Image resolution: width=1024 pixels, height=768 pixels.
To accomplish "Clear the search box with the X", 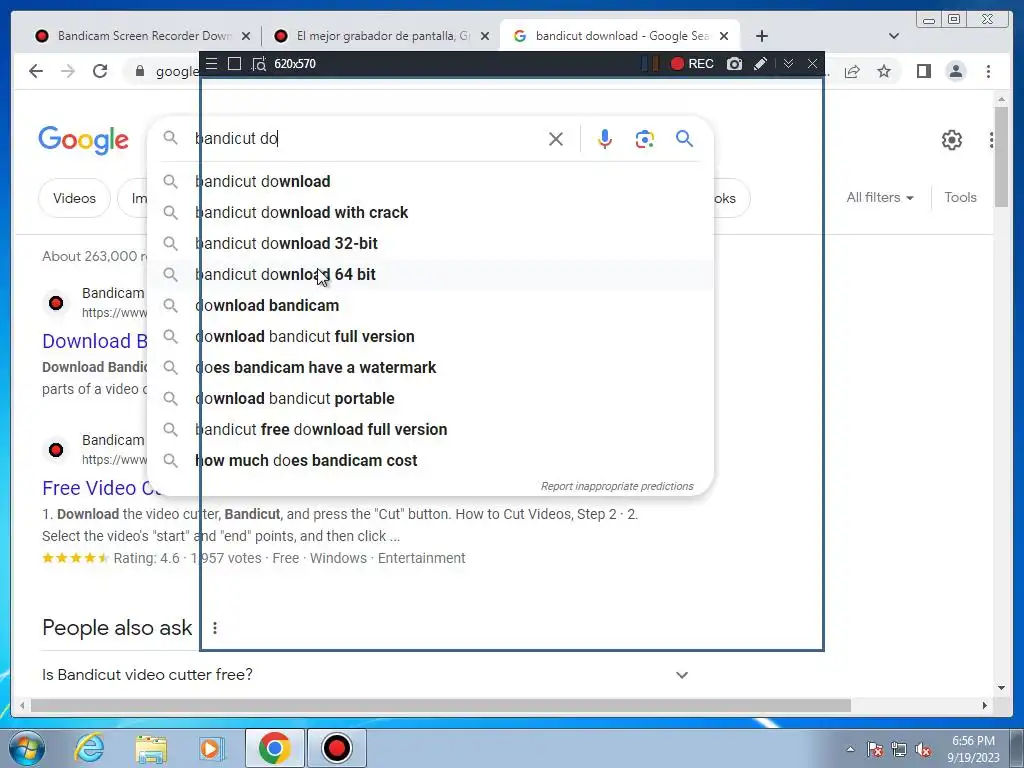I will pos(556,138).
